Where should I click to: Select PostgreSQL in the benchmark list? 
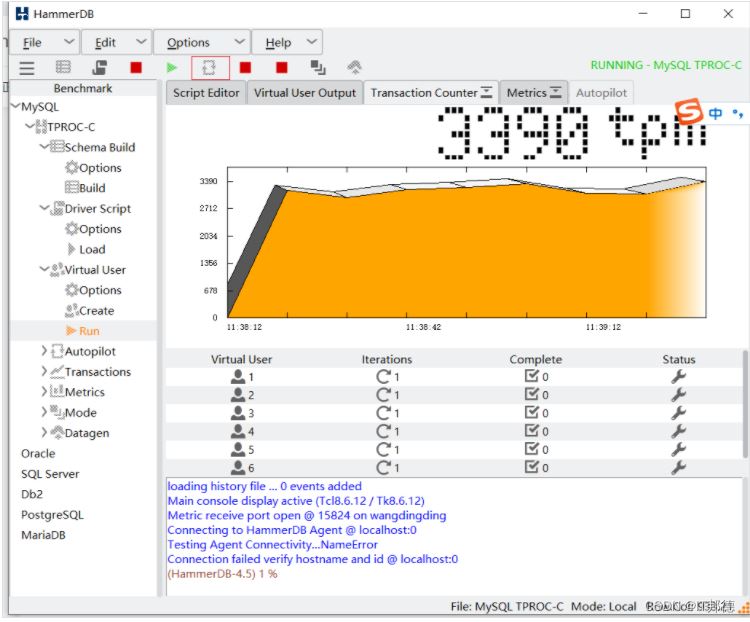pyautogui.click(x=52, y=515)
